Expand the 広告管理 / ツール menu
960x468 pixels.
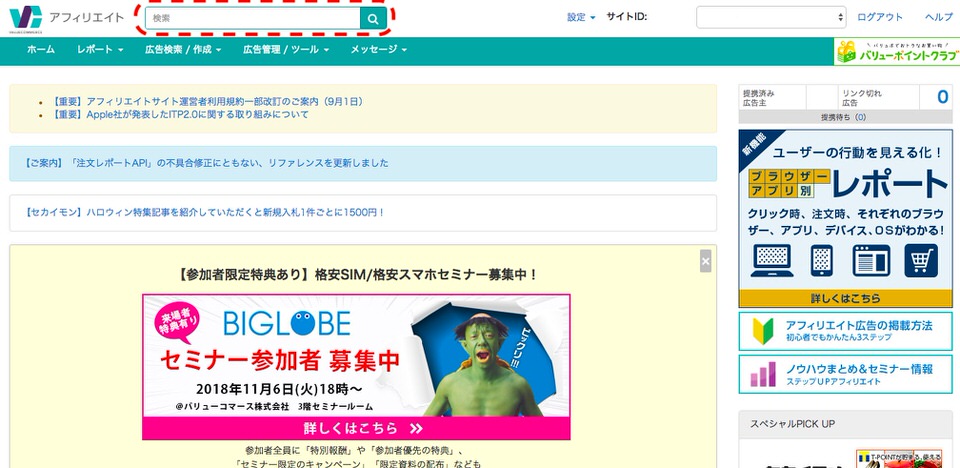286,50
